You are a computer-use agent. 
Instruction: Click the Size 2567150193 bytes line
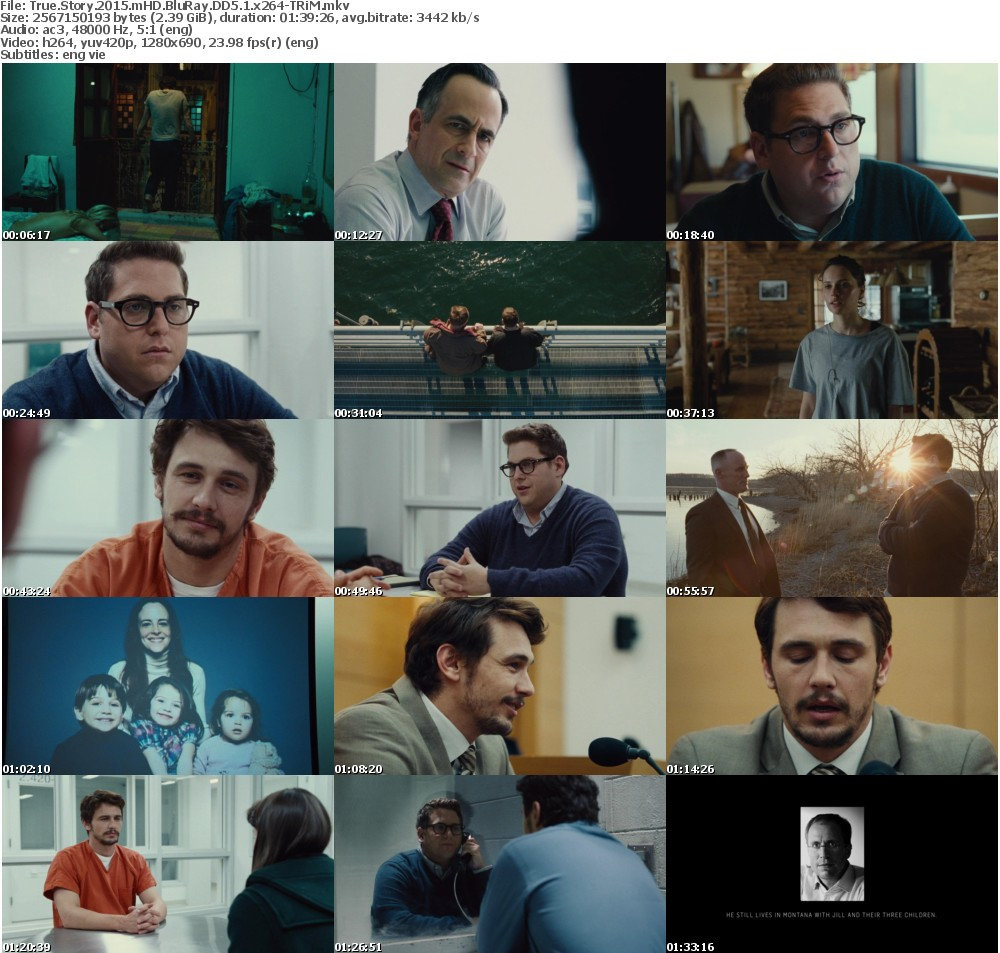click(240, 18)
